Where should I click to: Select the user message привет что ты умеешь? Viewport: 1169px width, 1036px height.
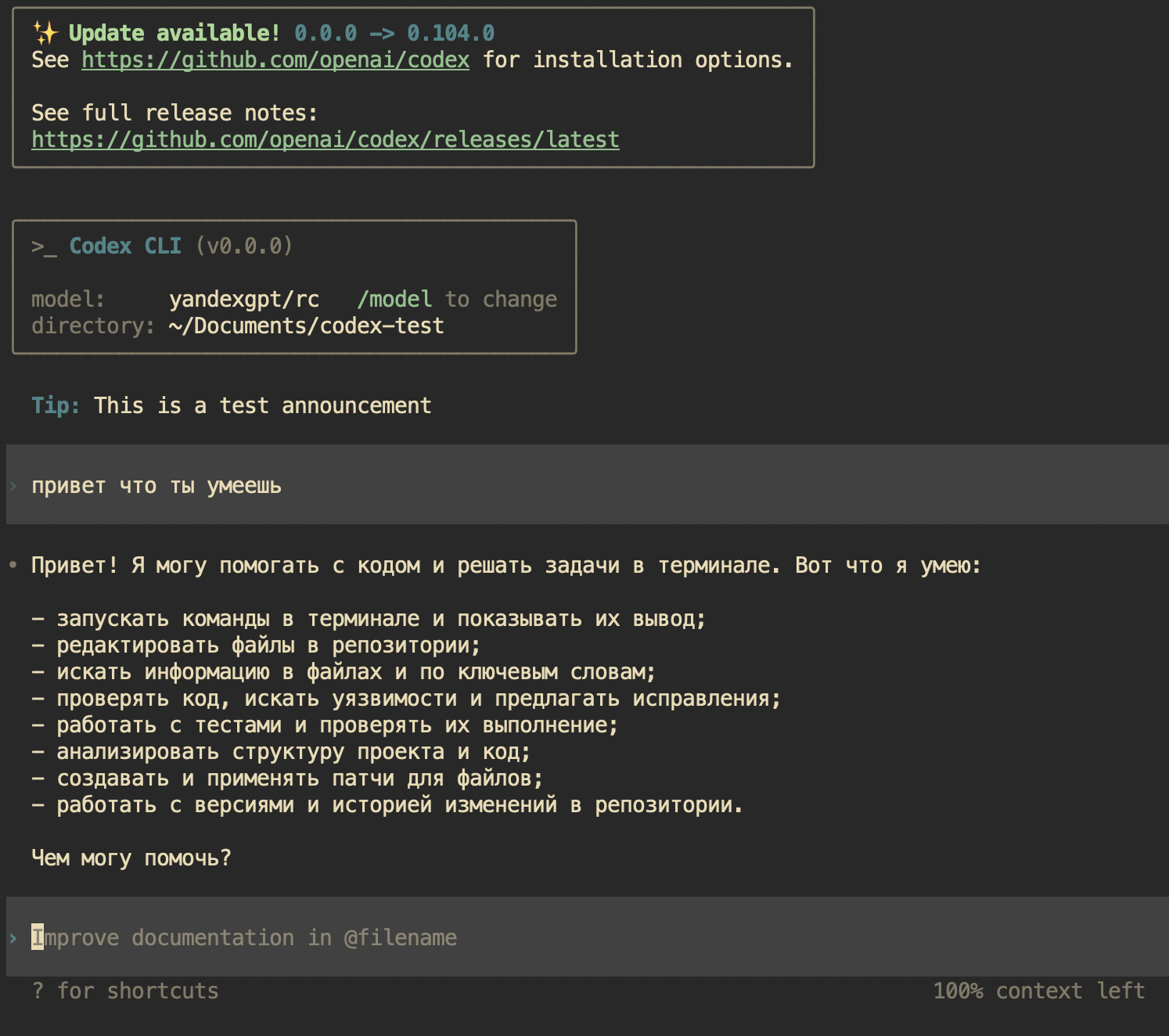[x=156, y=485]
